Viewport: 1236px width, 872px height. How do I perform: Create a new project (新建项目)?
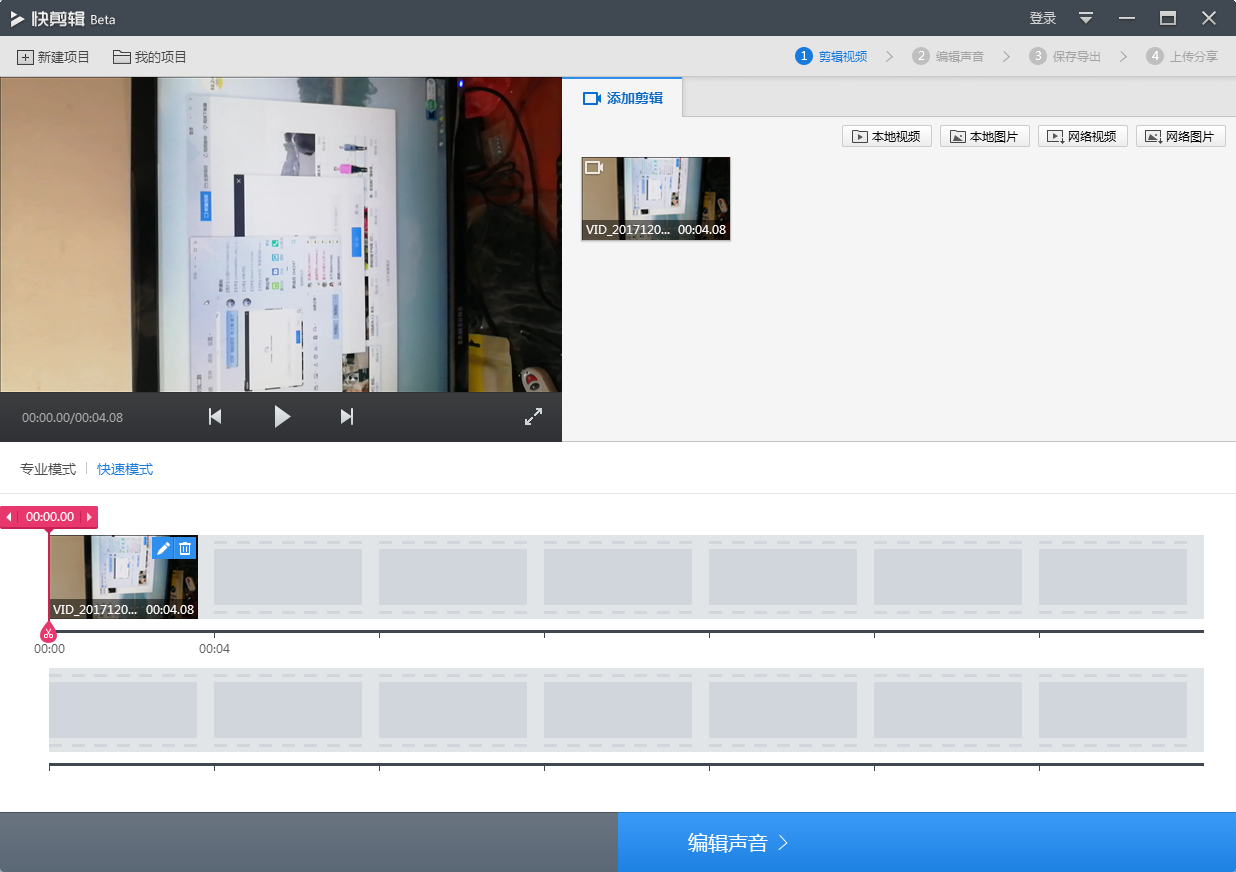pyautogui.click(x=54, y=57)
